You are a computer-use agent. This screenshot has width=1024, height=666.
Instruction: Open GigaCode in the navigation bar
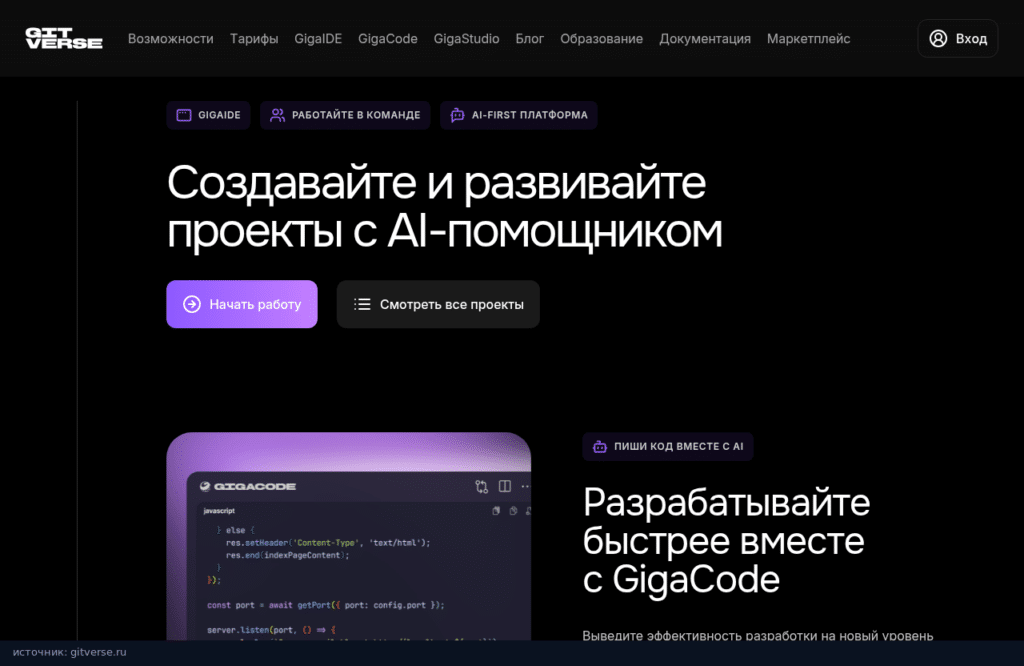point(388,39)
